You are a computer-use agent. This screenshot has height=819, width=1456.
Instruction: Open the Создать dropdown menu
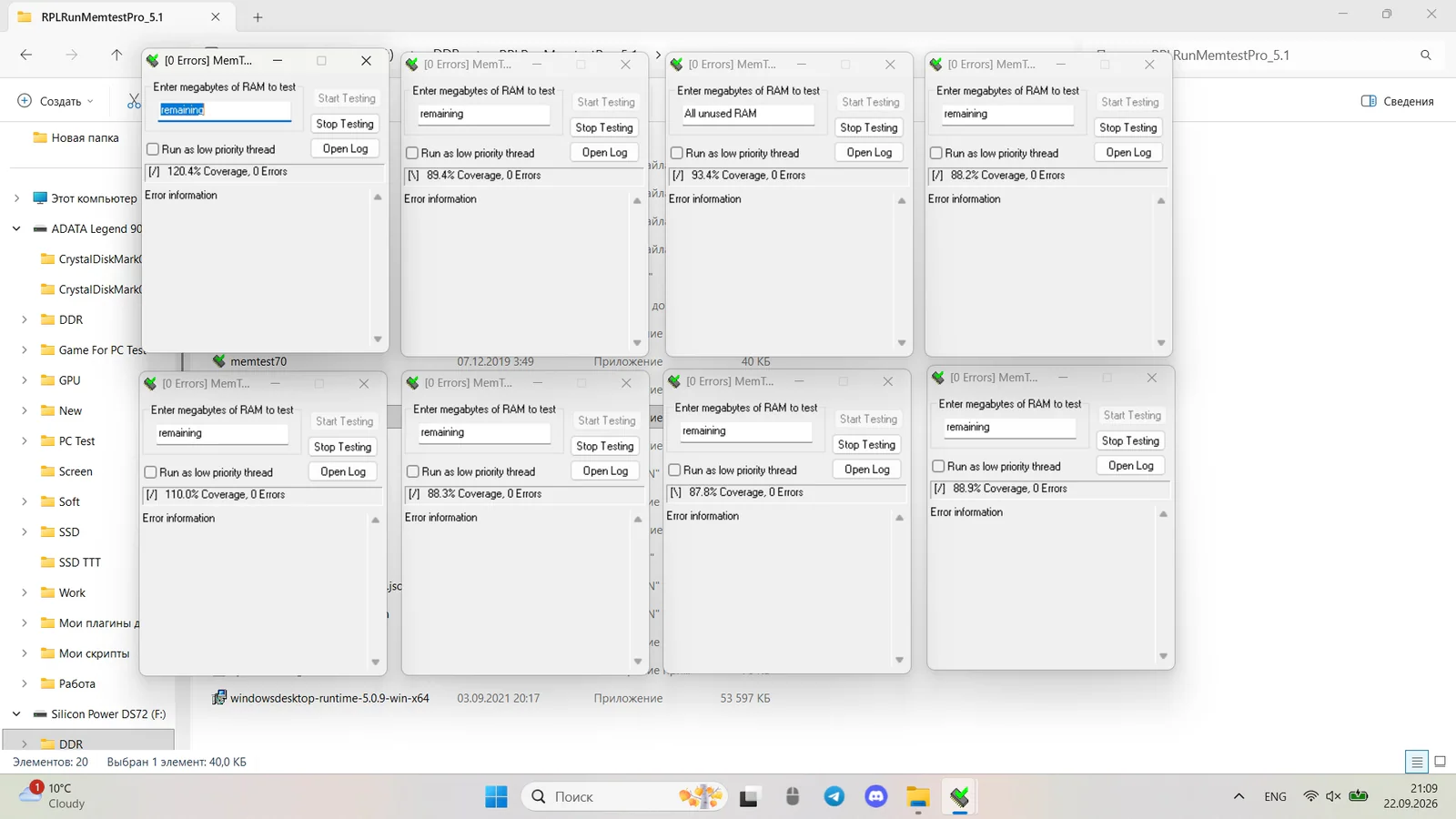click(x=56, y=101)
